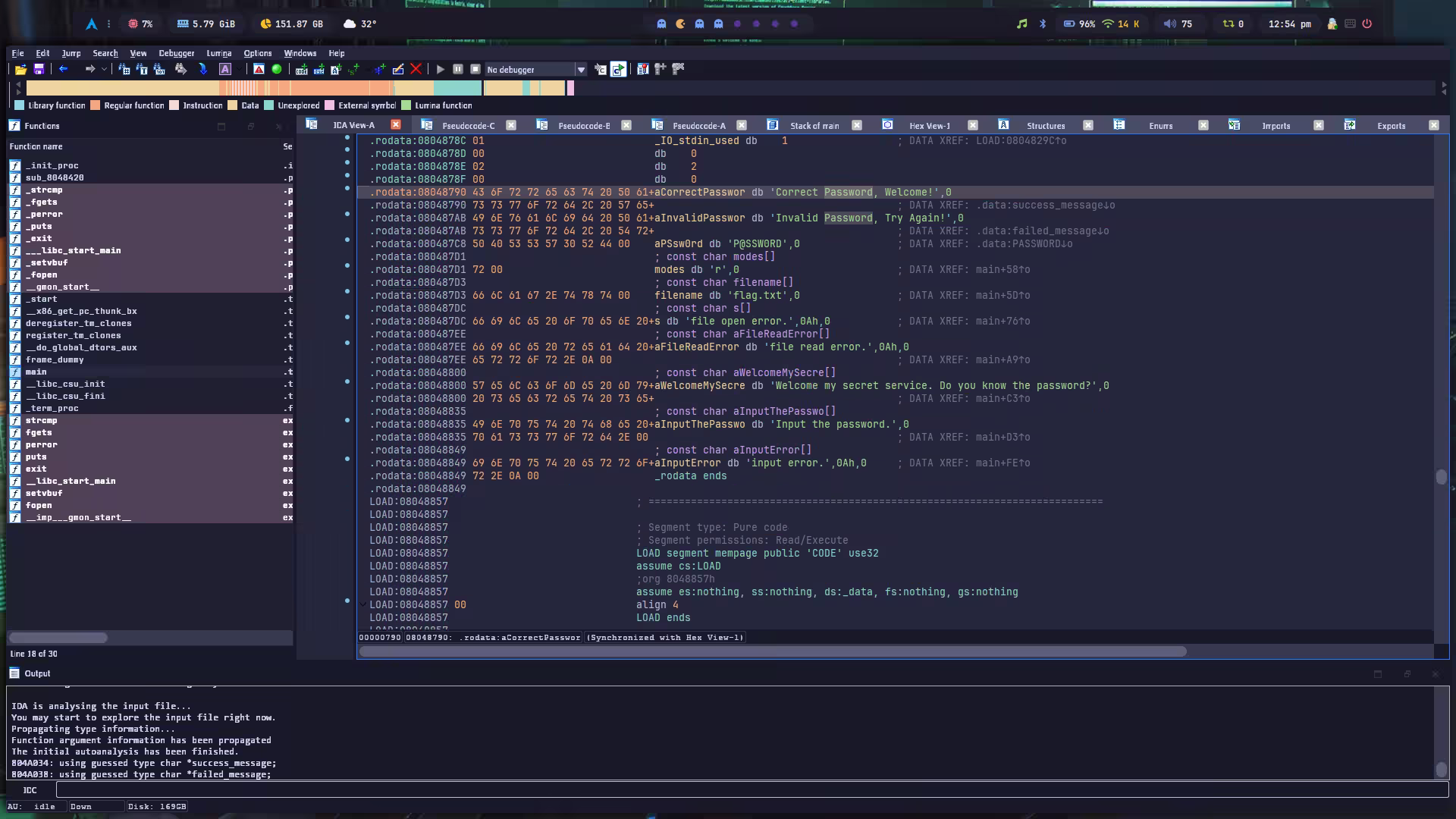This screenshot has height=819, width=1456.
Task: Click the teal Unexplored region in navigation band
Action: click(x=458, y=89)
